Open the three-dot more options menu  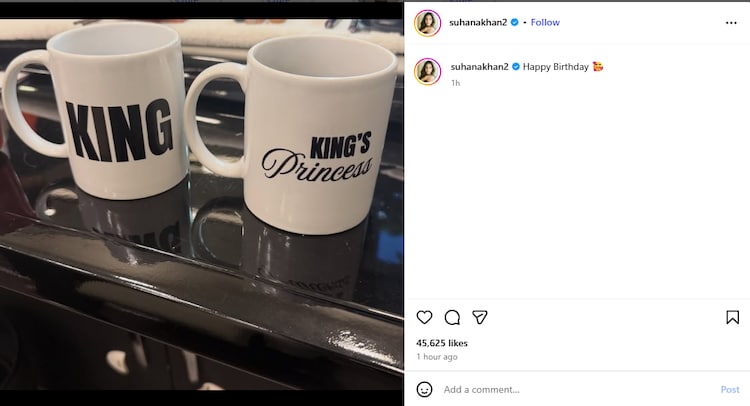731,22
